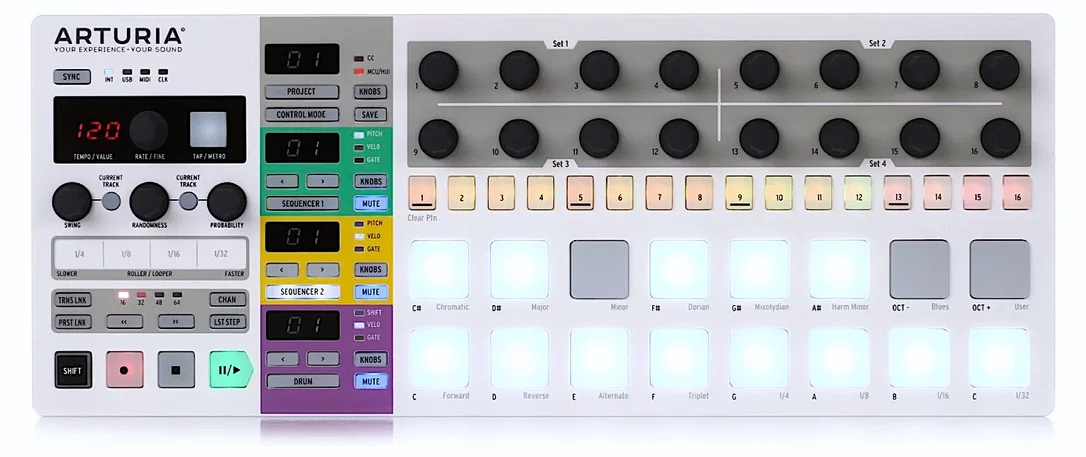1086x457 pixels.
Task: Toggle MUTE on the Drum track
Action: tap(371, 381)
